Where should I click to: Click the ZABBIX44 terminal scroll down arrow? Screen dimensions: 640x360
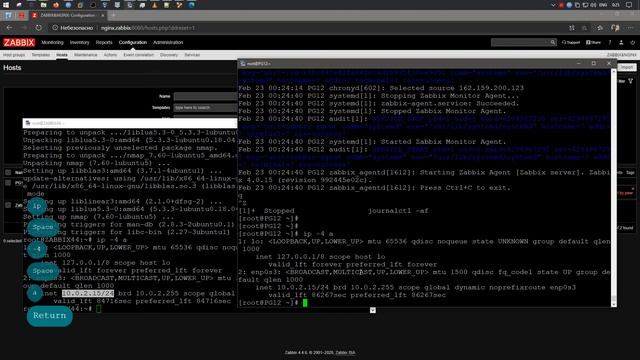373,310
